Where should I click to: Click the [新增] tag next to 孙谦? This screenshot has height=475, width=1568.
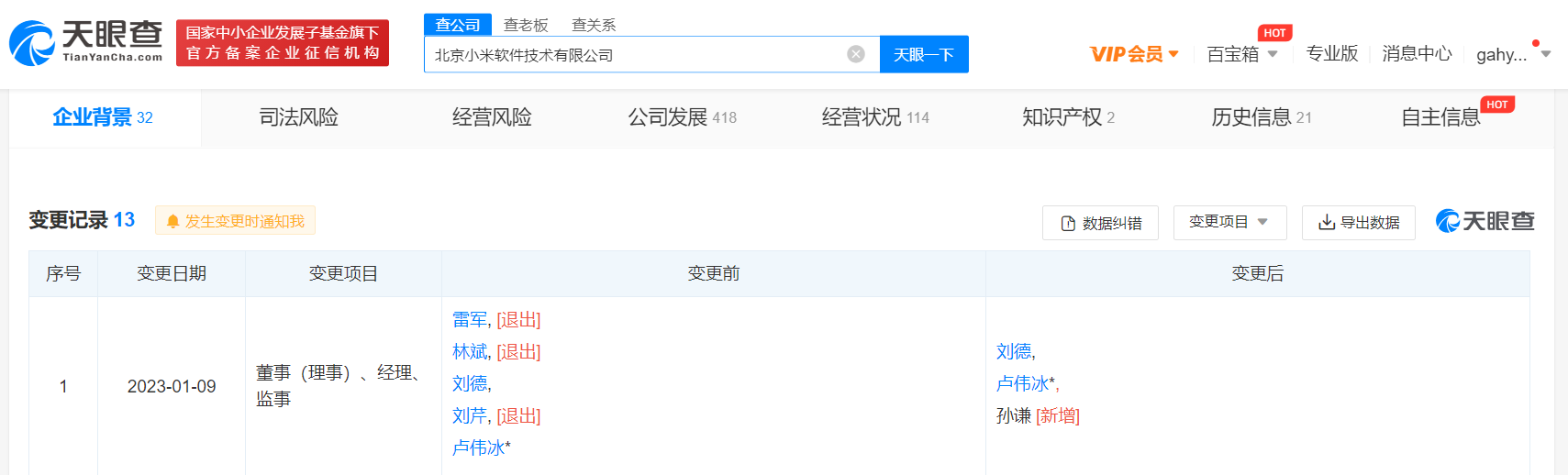(x=1058, y=416)
